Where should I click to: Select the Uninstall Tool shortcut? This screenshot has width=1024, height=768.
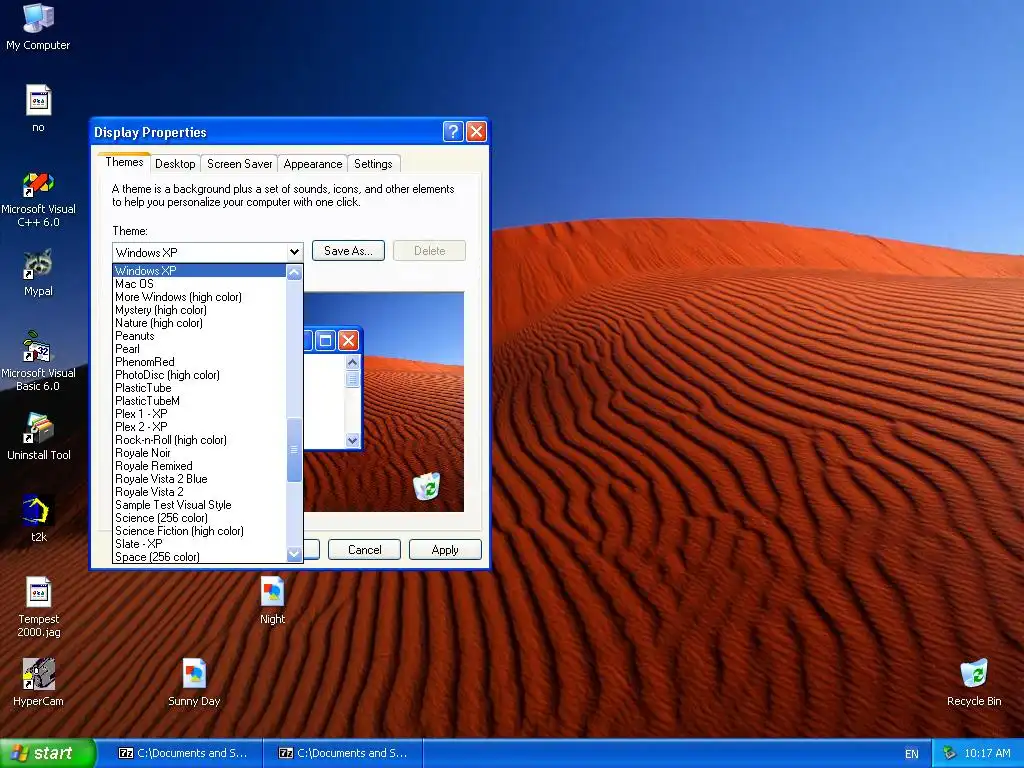tap(39, 436)
